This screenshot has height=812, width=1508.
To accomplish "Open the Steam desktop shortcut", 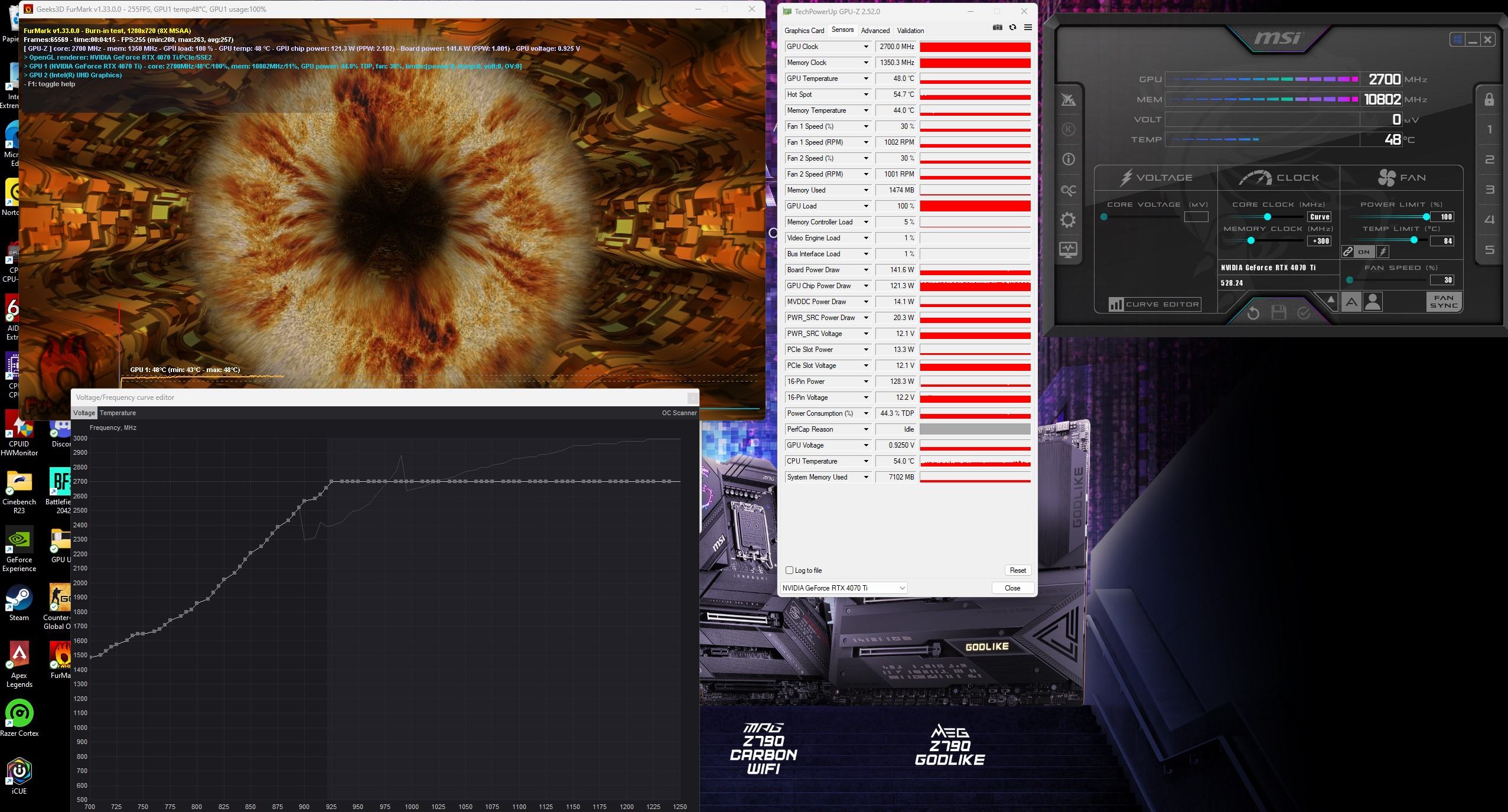I will [19, 604].
